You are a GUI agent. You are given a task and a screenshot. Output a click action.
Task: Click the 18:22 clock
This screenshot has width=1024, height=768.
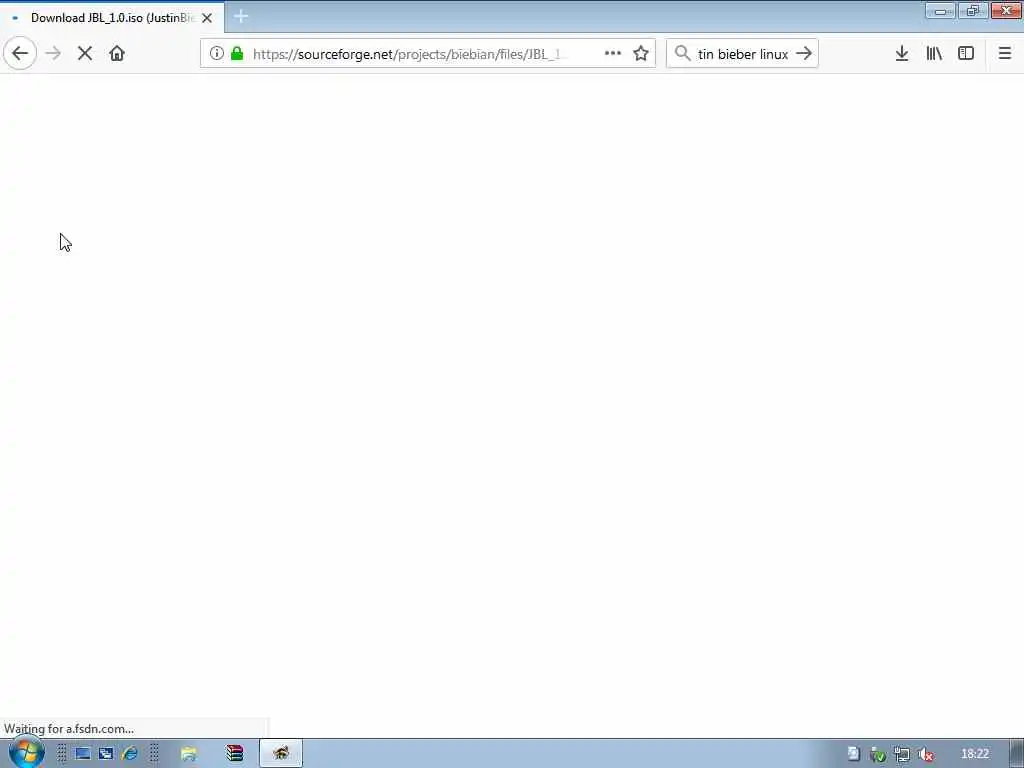[974, 754]
